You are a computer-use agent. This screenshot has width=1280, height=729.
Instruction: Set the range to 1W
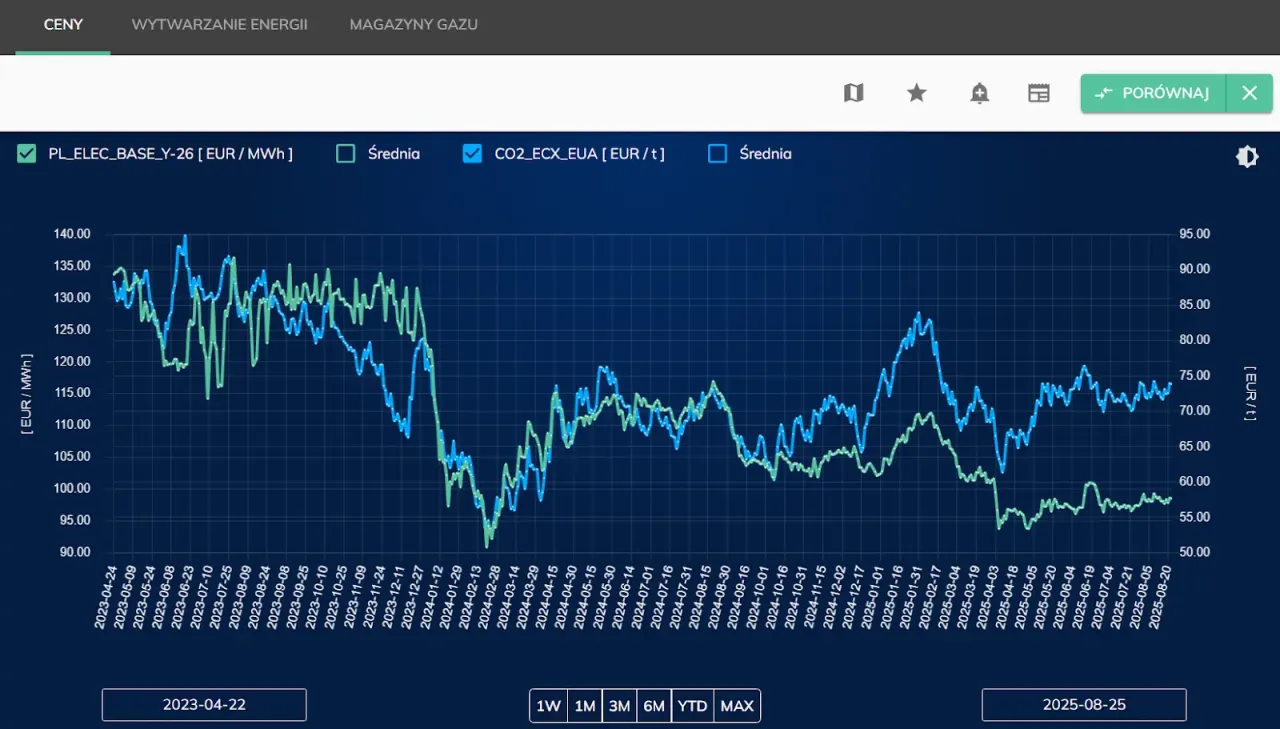(548, 706)
